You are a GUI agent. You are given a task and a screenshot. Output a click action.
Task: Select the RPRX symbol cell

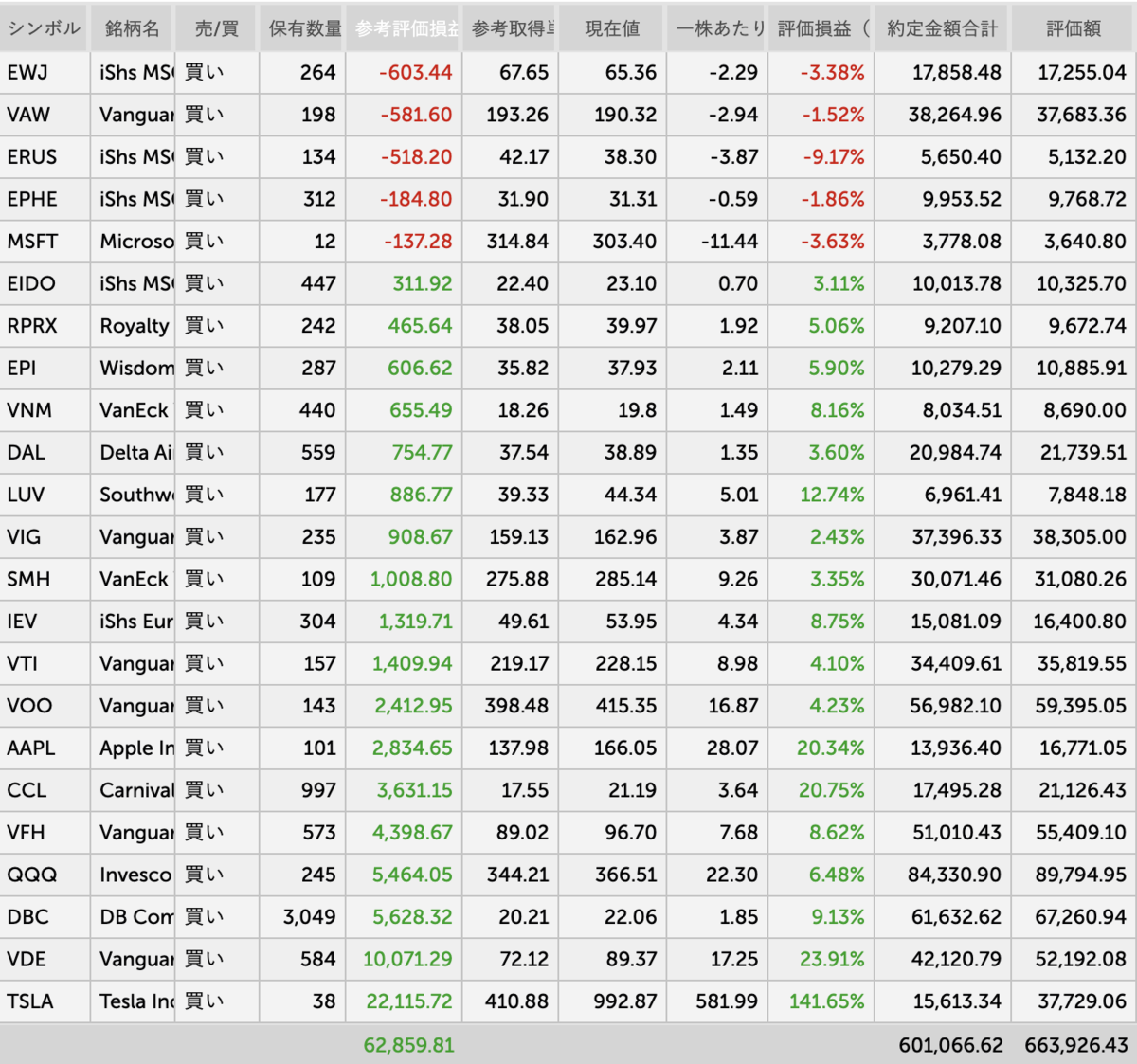pos(45,326)
